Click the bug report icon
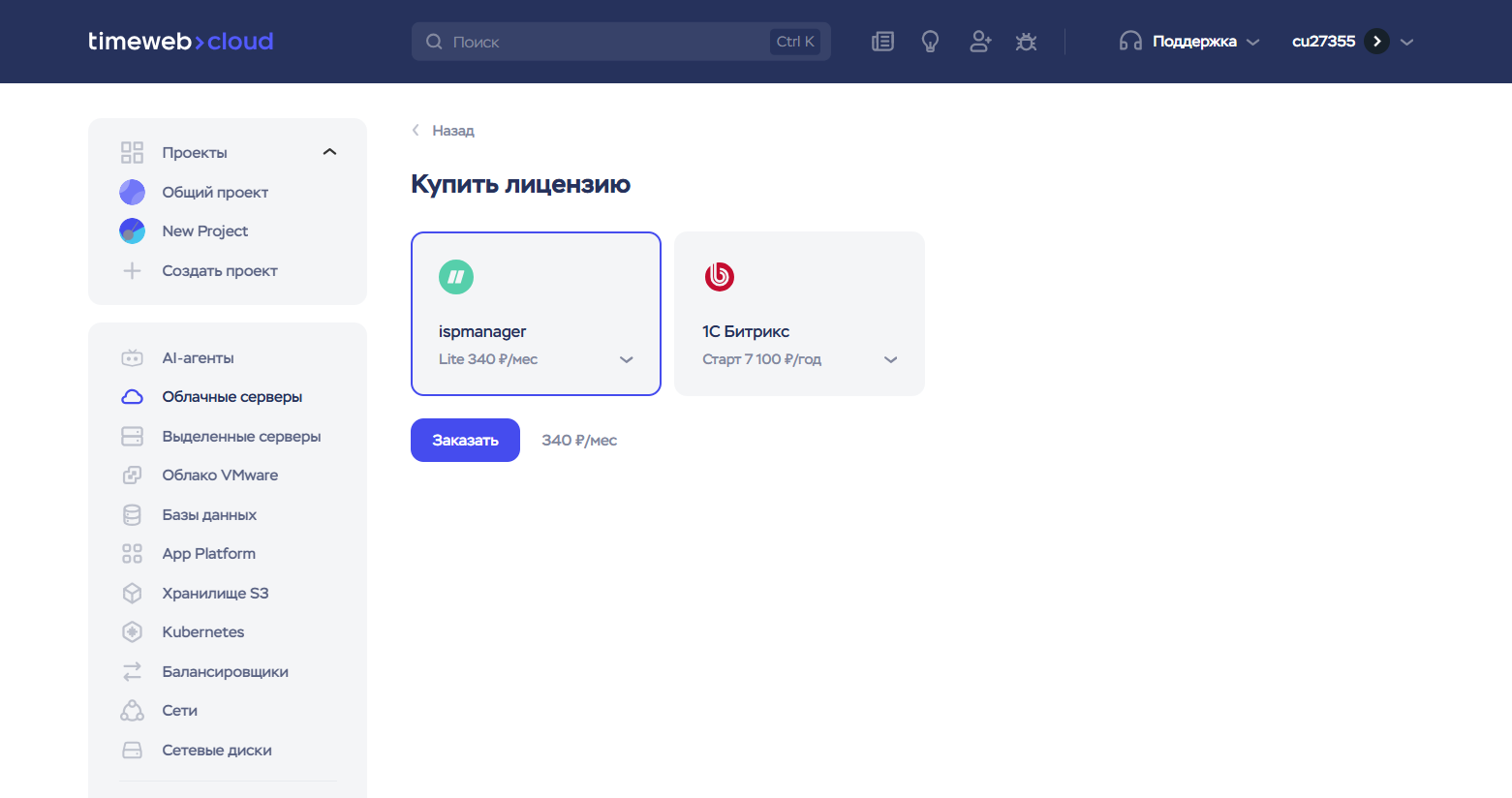This screenshot has width=1512, height=798. point(1026,42)
